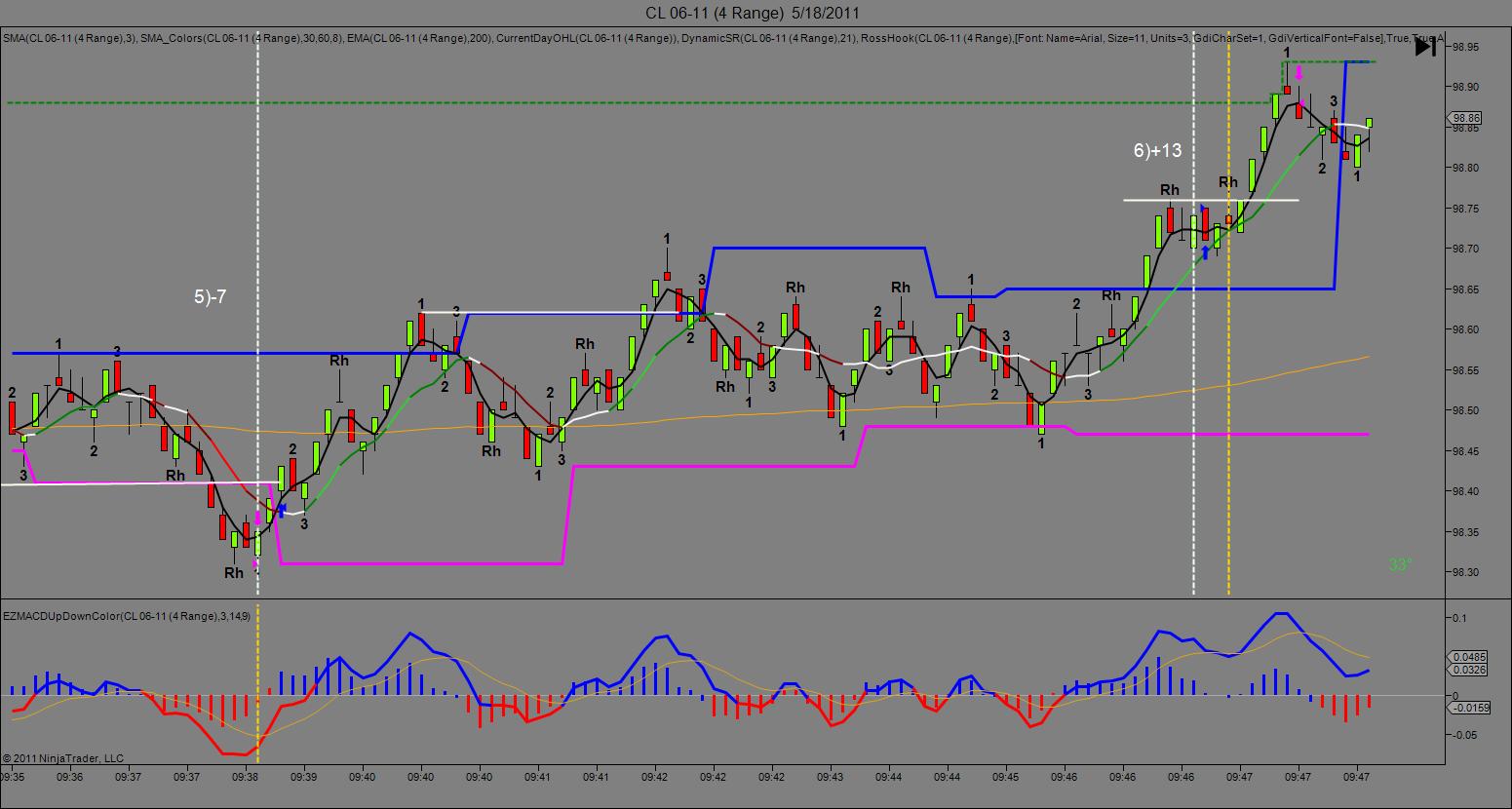Click the 0.0485 MACD value marker
The image size is (1512, 809).
click(x=1469, y=657)
